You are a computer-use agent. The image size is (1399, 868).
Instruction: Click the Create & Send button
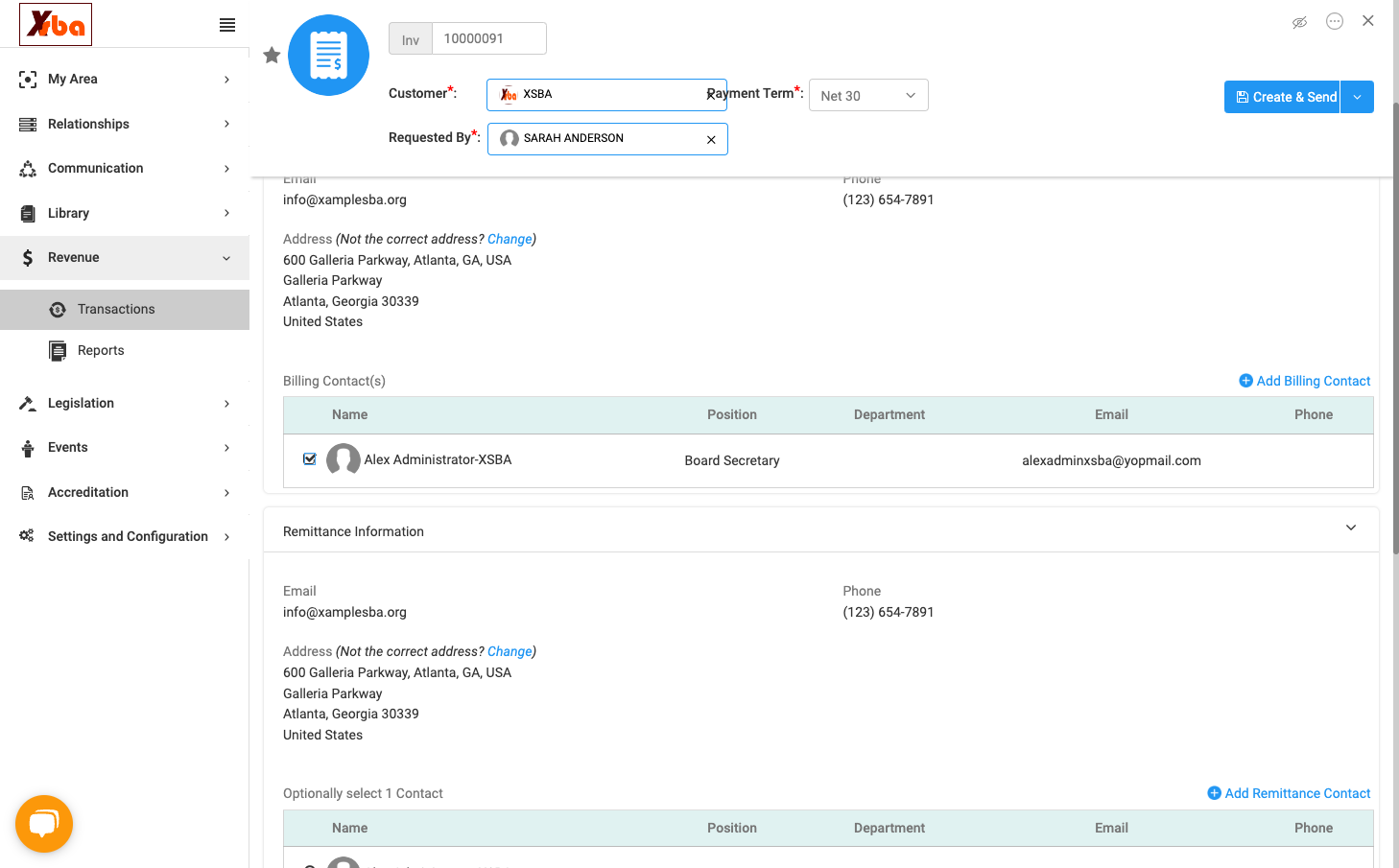[x=1282, y=97]
